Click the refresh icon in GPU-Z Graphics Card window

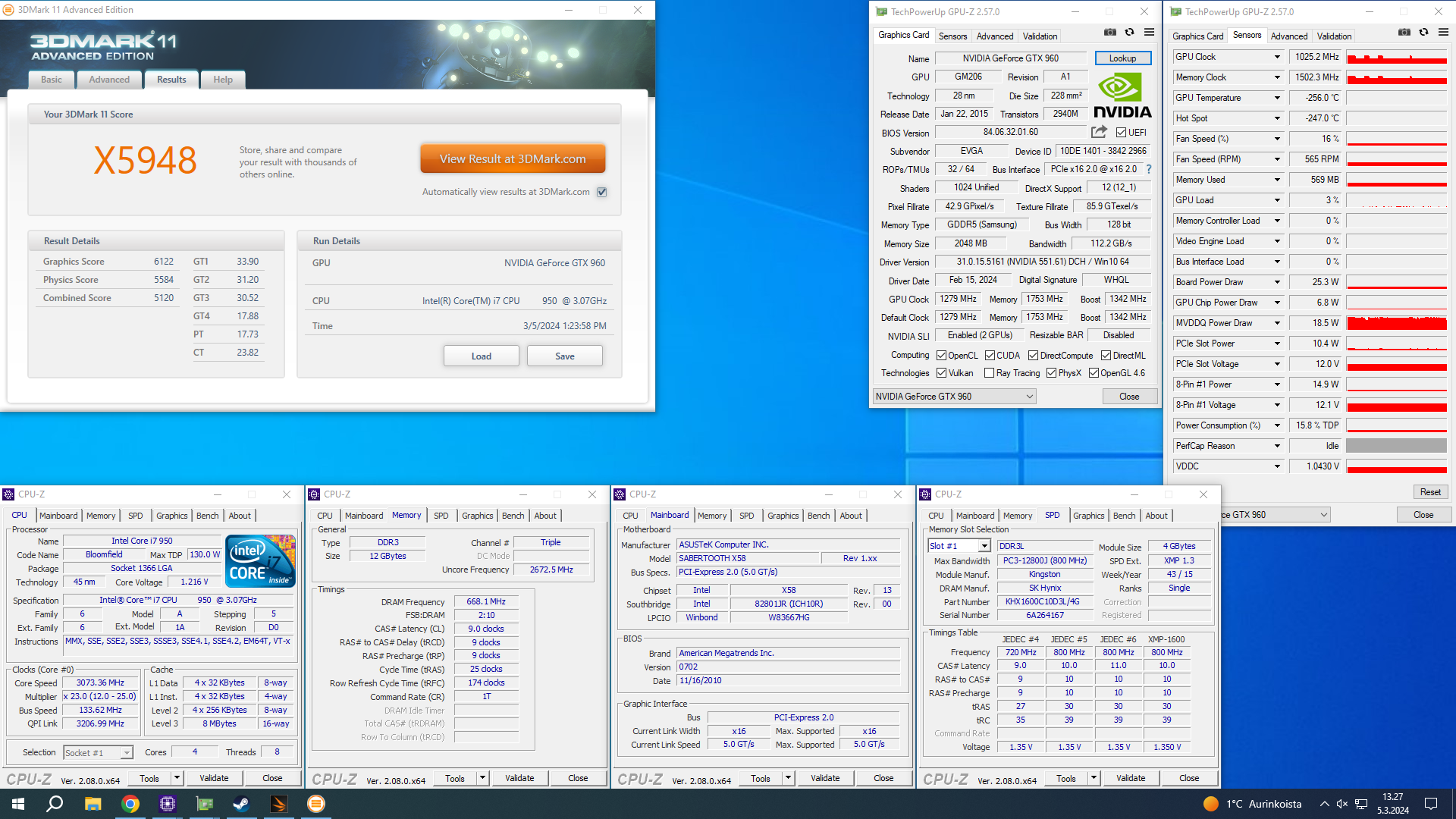click(x=1129, y=33)
